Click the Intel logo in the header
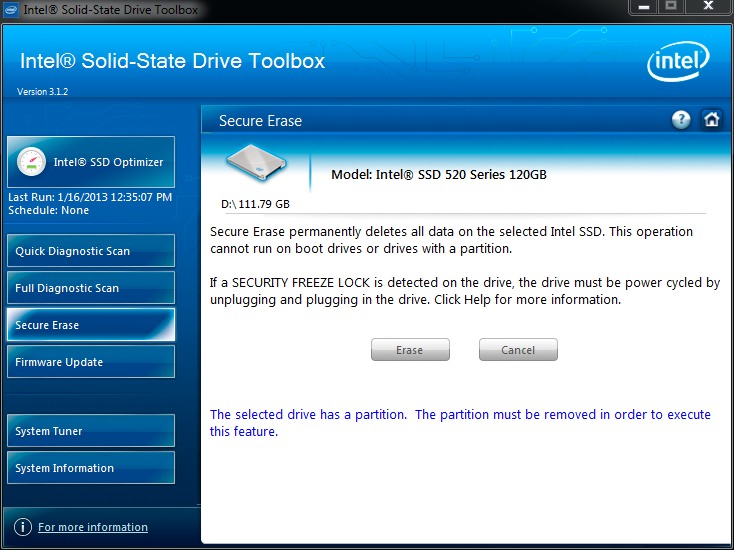 pyautogui.click(x=677, y=64)
